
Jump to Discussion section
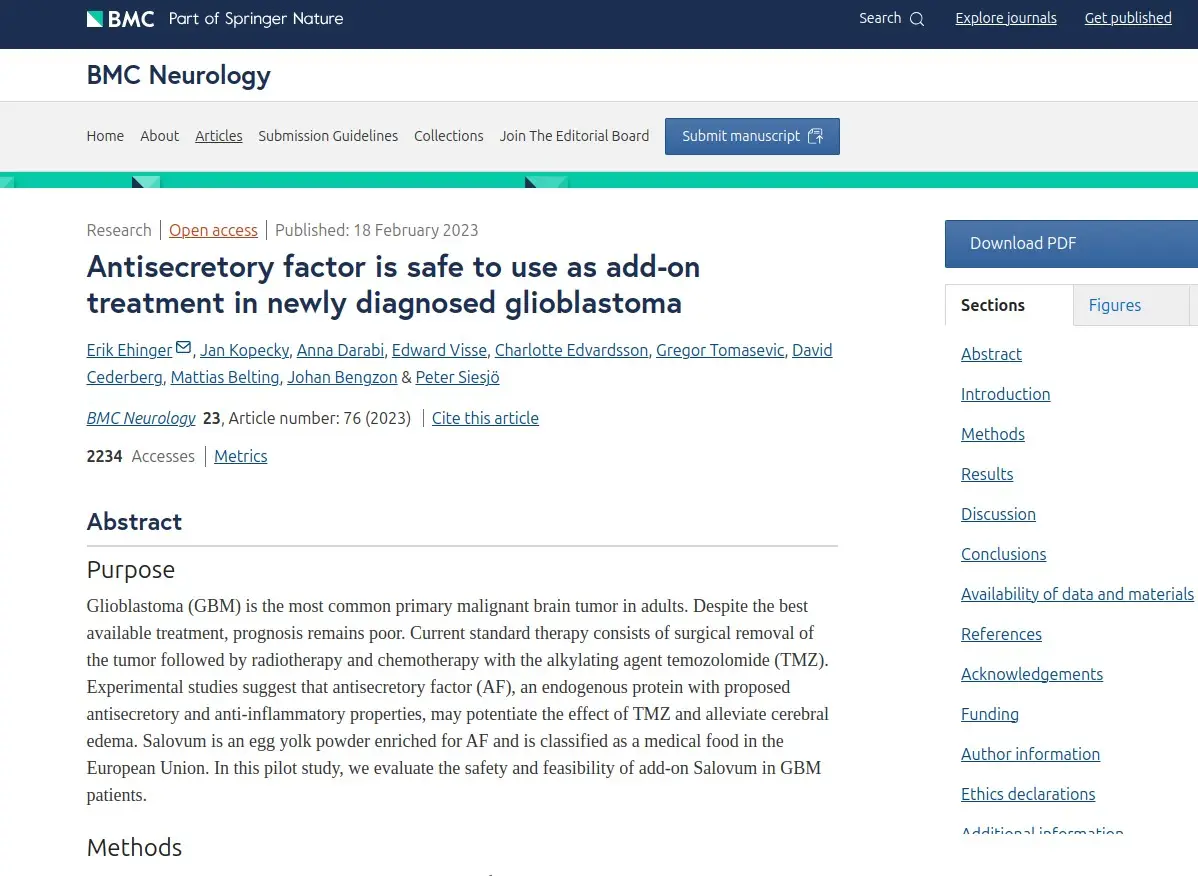click(999, 514)
